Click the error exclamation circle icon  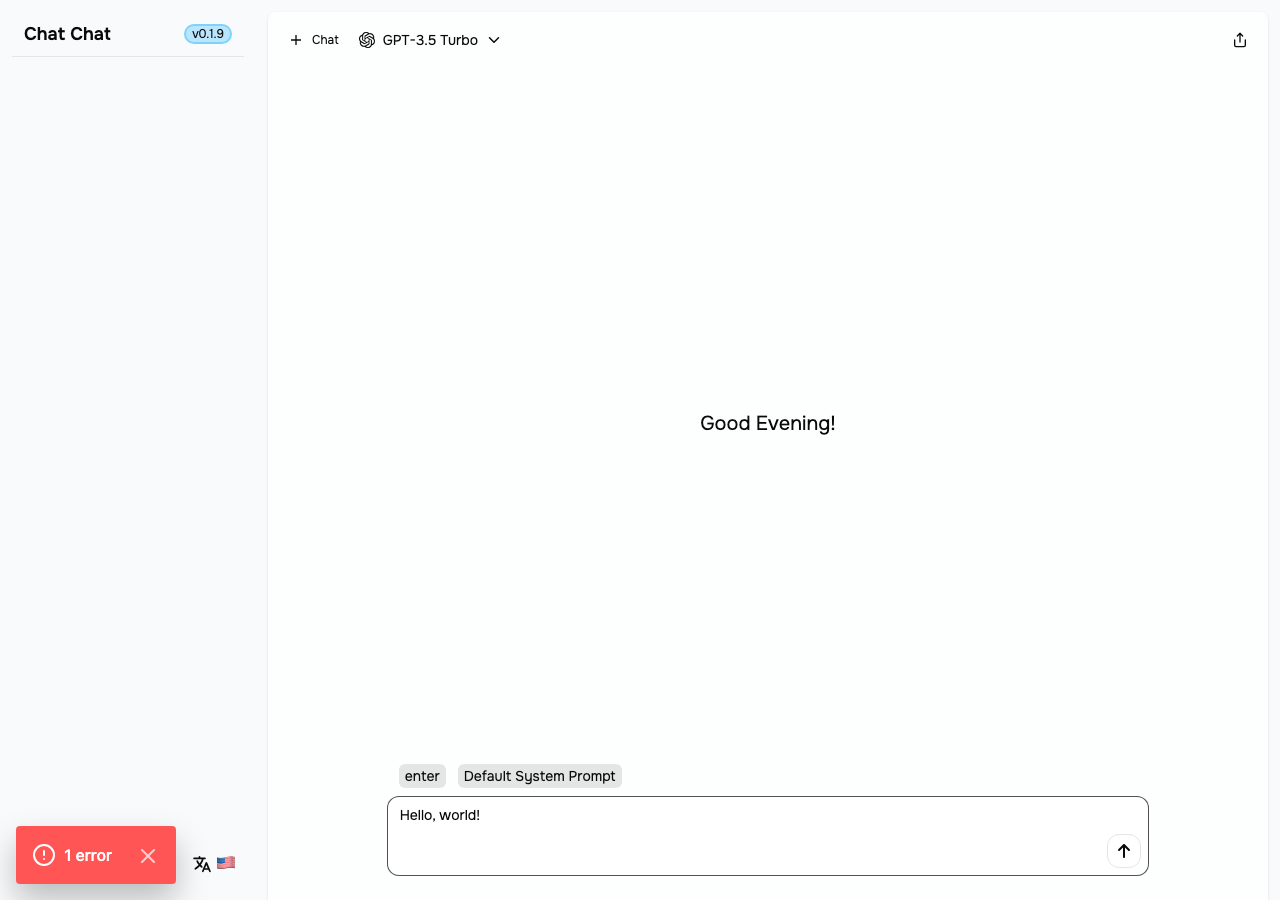pyautogui.click(x=44, y=855)
